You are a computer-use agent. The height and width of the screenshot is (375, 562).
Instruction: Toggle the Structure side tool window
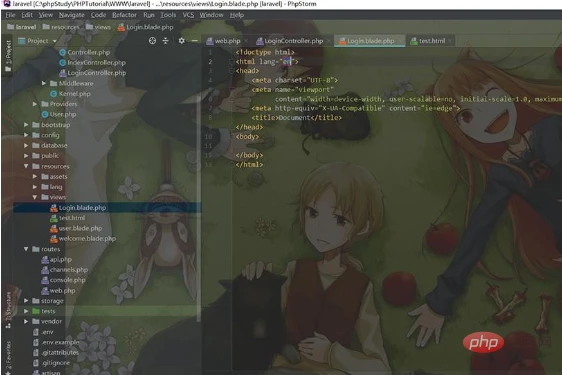pyautogui.click(x=8, y=310)
